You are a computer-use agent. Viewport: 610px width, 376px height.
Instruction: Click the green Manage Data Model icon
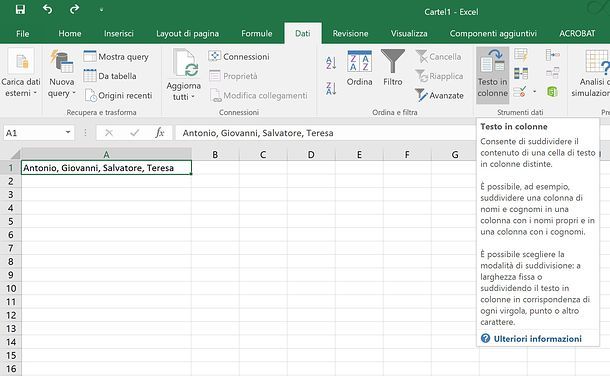(552, 92)
